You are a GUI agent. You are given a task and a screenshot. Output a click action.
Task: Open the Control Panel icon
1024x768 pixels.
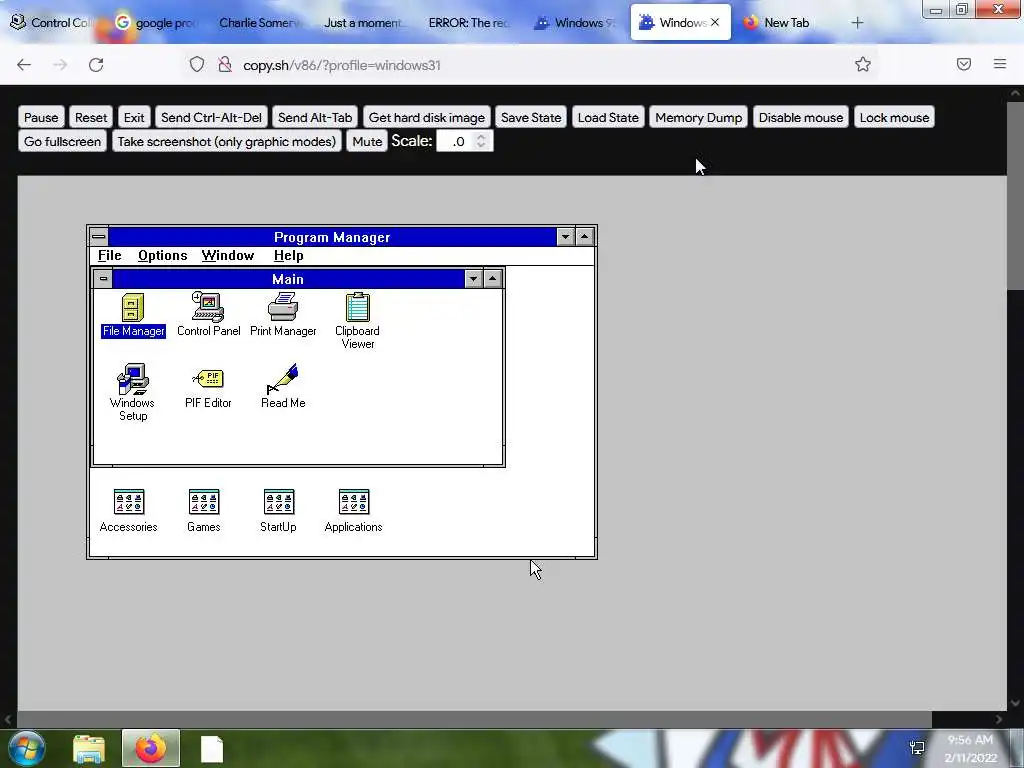(x=208, y=315)
